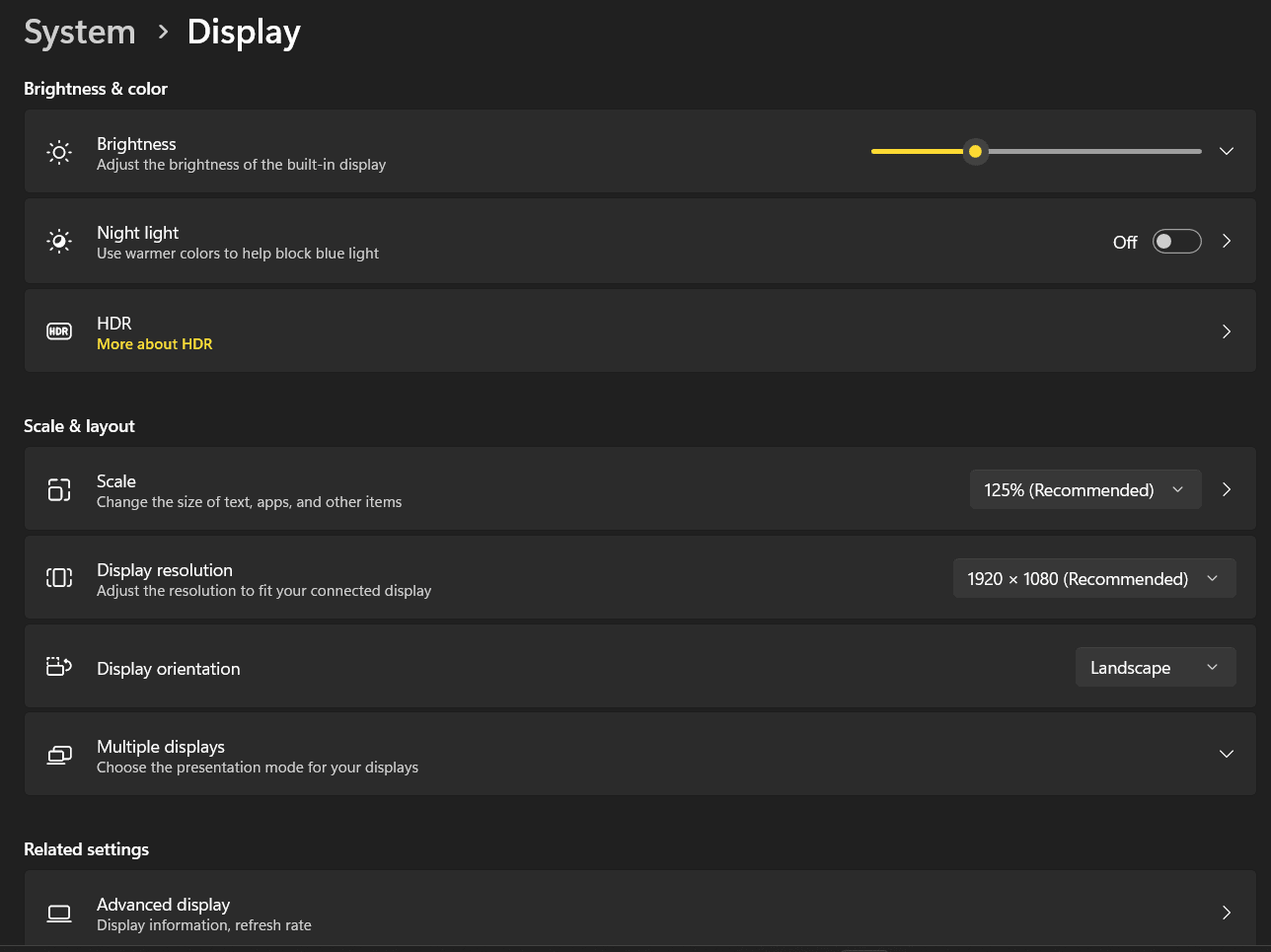Screen dimensions: 1271x952
Task: Open the Display orientation Landscape dropdown
Action: [1155, 667]
